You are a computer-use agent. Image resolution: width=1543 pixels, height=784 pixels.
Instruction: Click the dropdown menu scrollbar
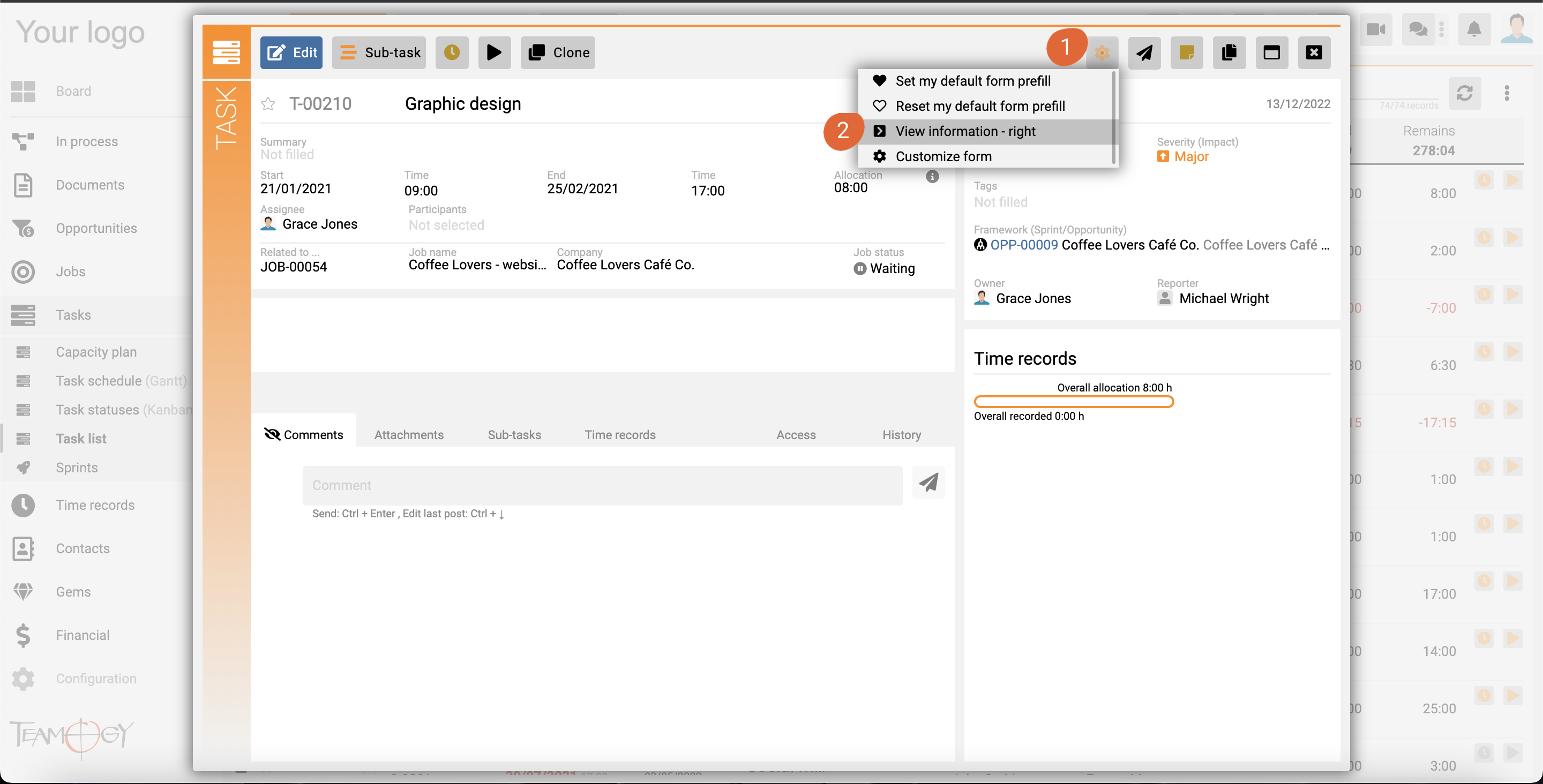point(1113,117)
